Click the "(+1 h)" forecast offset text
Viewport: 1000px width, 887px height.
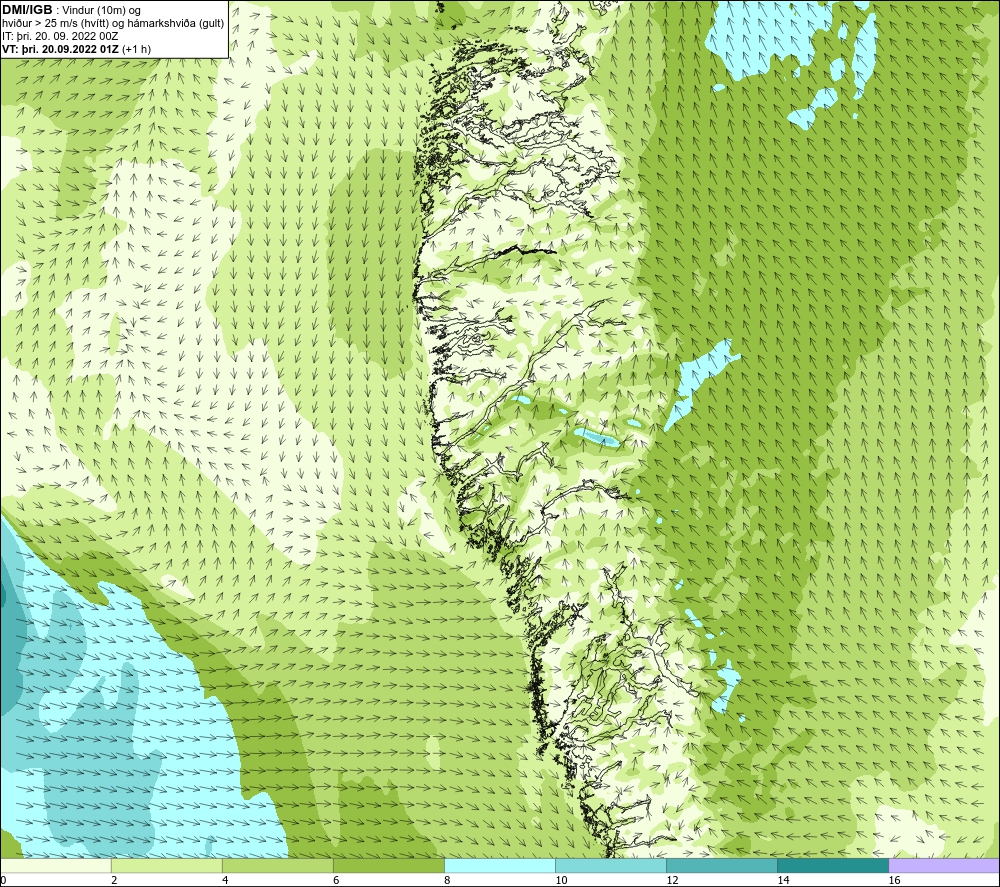click(138, 49)
